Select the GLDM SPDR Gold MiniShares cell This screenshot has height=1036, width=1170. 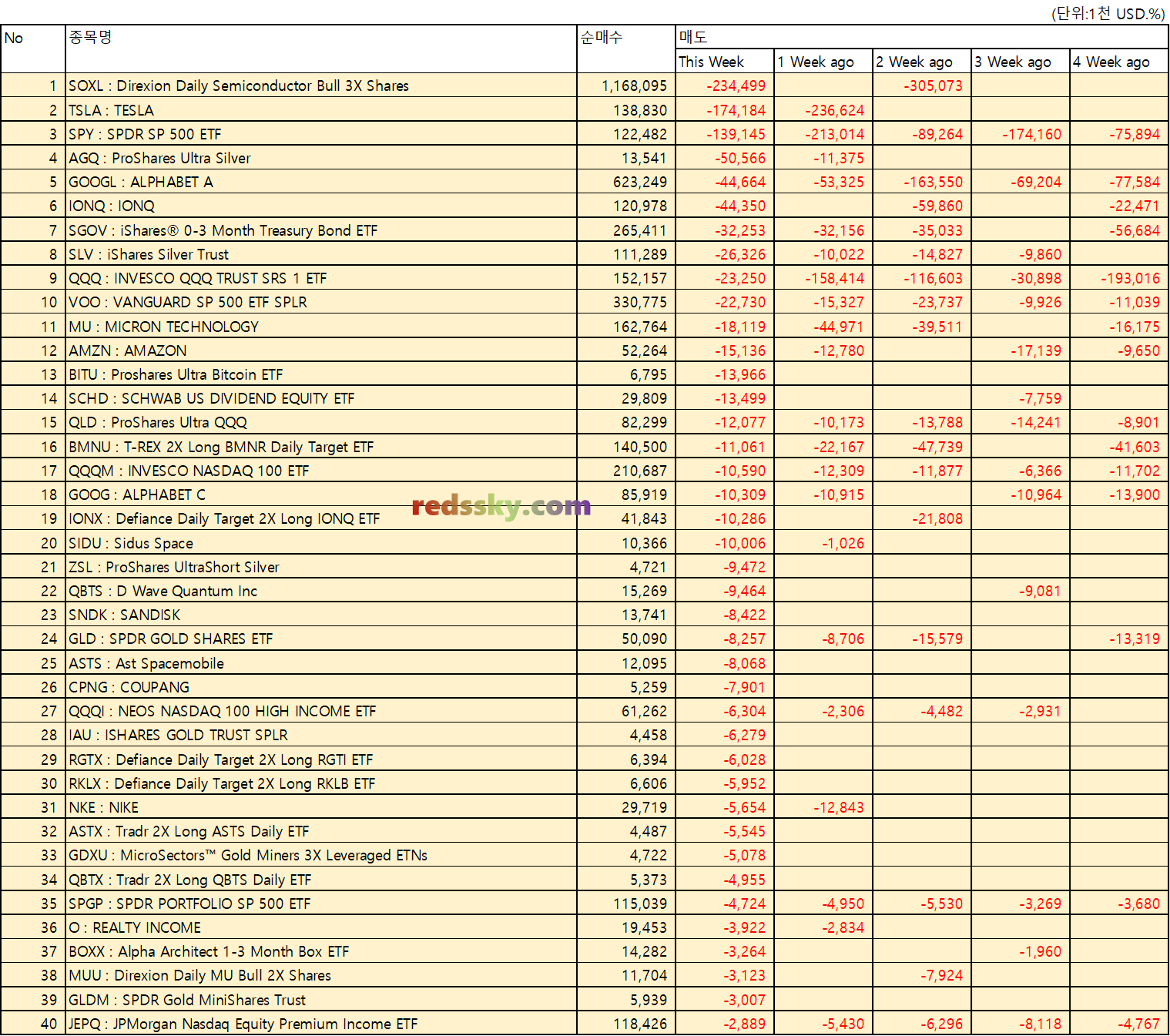(x=321, y=1000)
